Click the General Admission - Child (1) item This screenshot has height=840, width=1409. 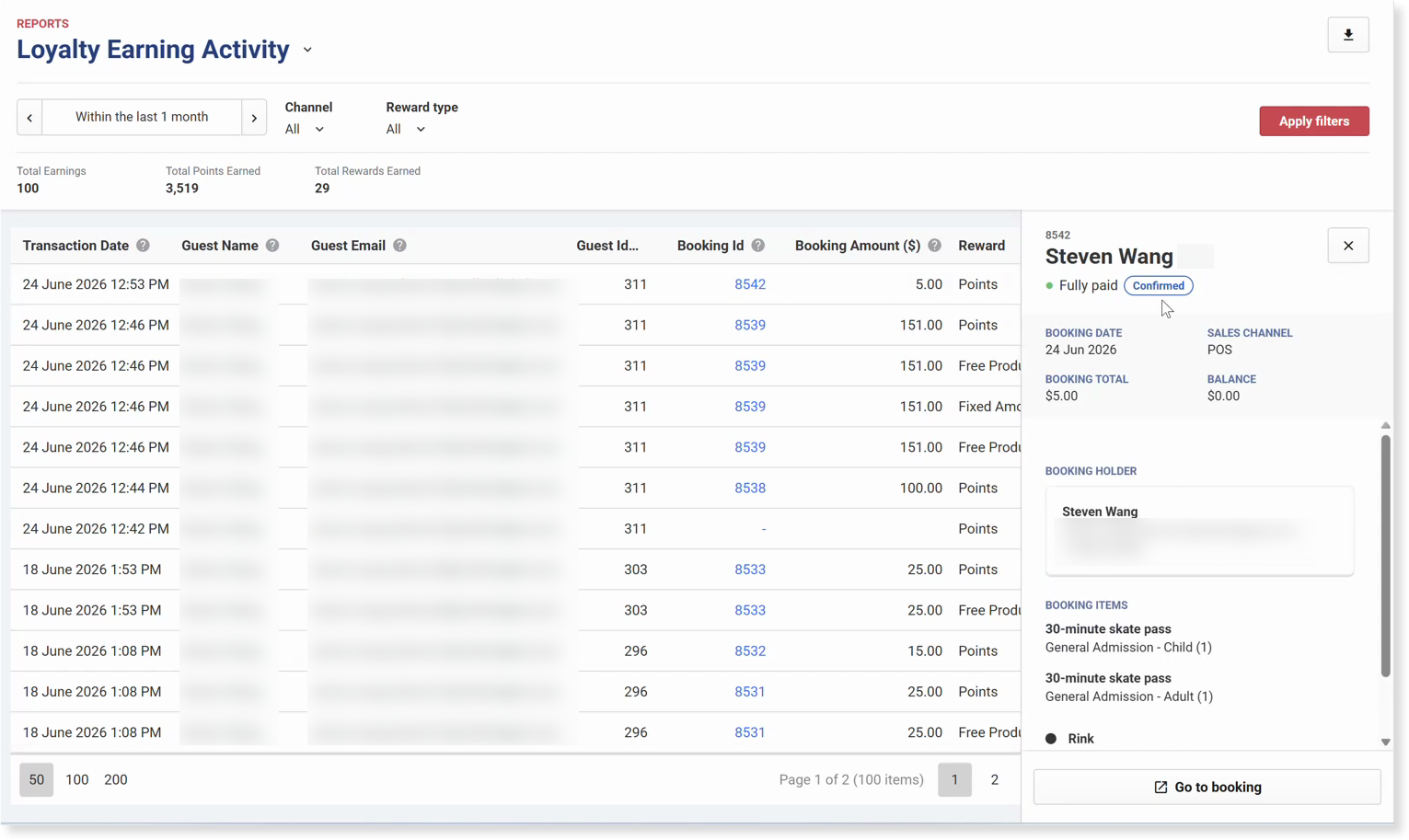point(1128,648)
